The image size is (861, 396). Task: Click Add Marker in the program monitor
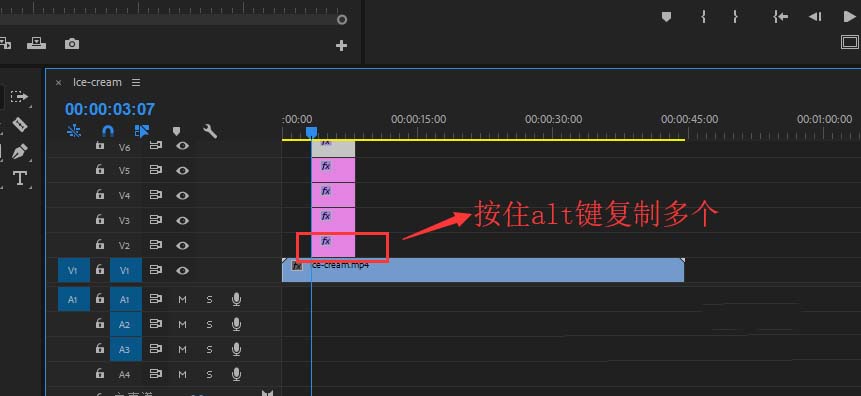click(666, 17)
